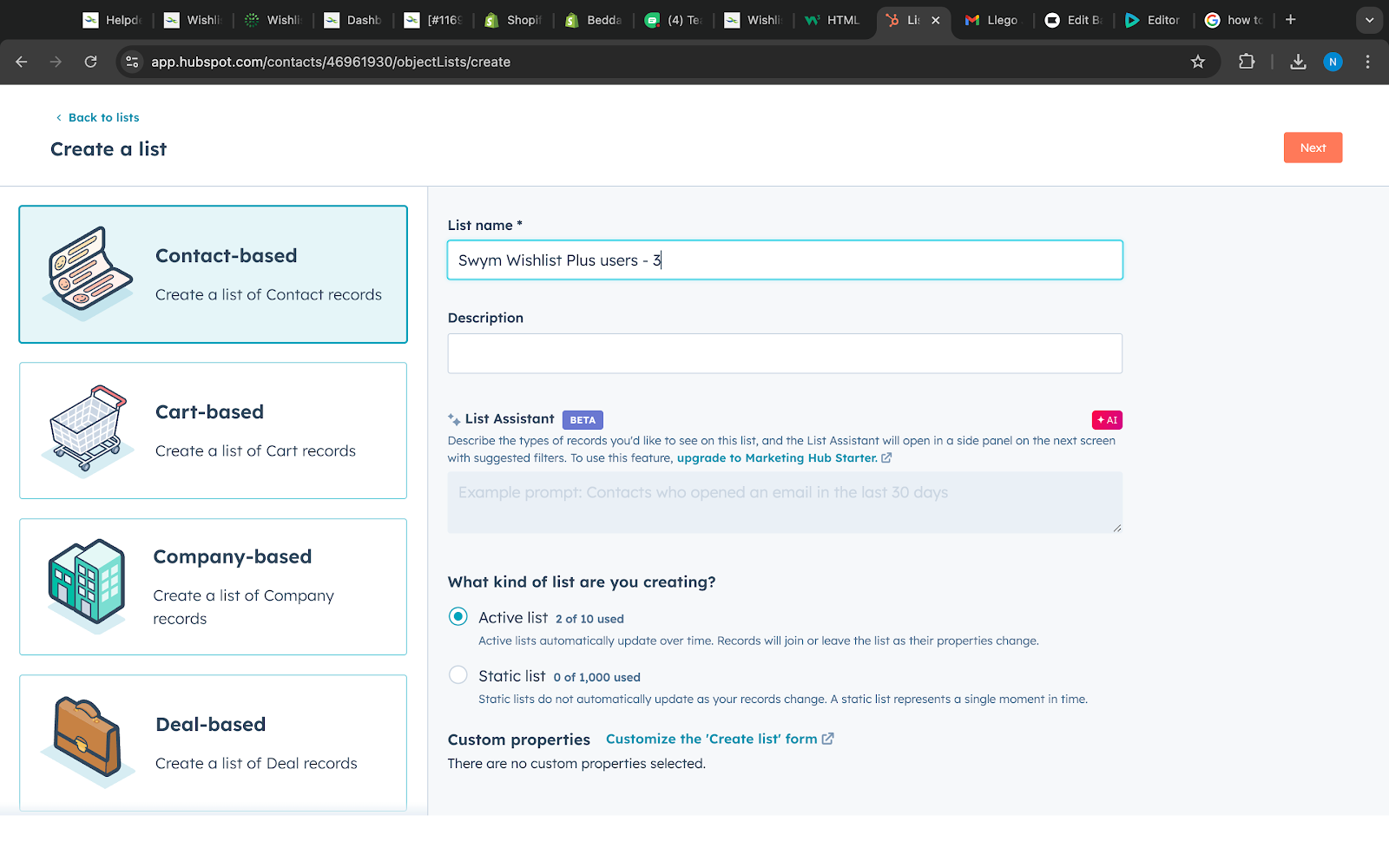
Task: Switch to the (4) Te browser tab
Action: 674,20
